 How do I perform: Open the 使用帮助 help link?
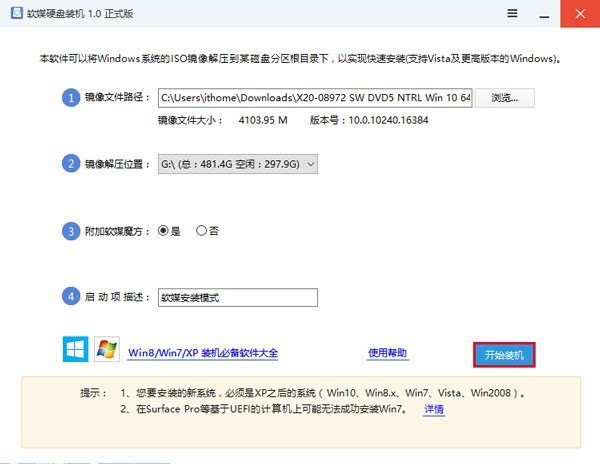[388, 353]
